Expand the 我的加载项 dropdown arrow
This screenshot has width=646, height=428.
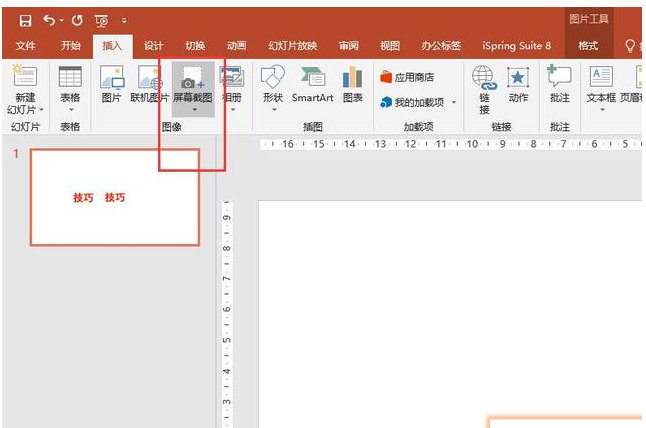454,102
